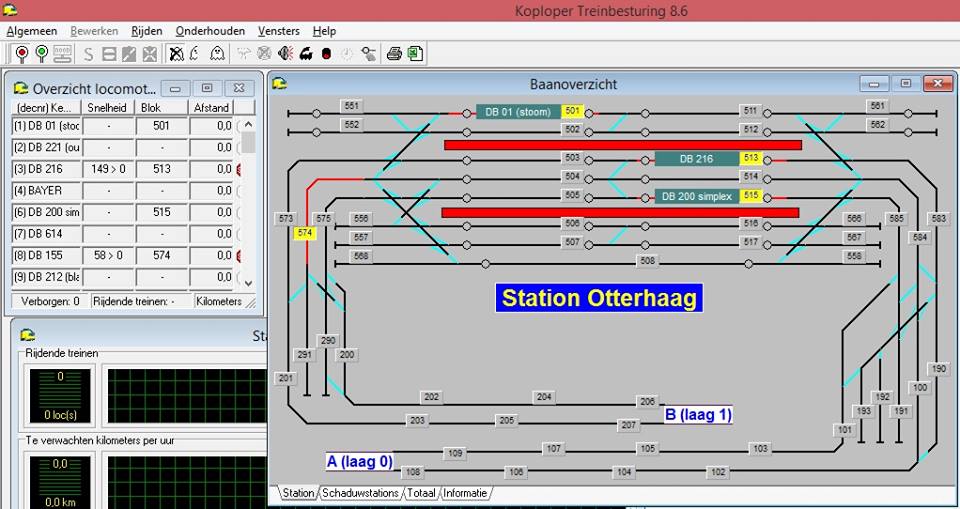Click block 513 yellow marker
This screenshot has height=509, width=960.
[x=751, y=159]
